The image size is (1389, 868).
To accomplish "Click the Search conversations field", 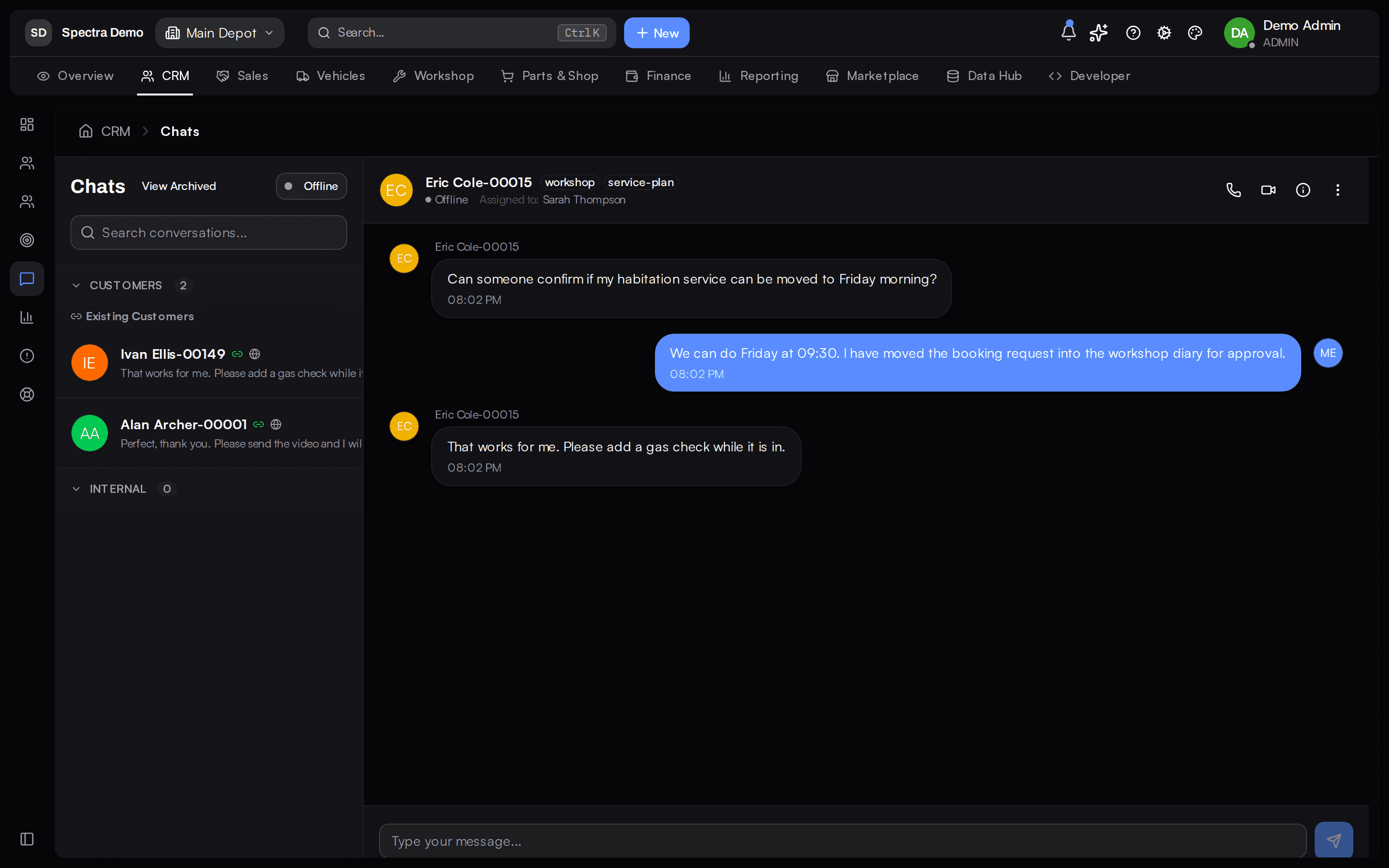I will pyautogui.click(x=208, y=232).
